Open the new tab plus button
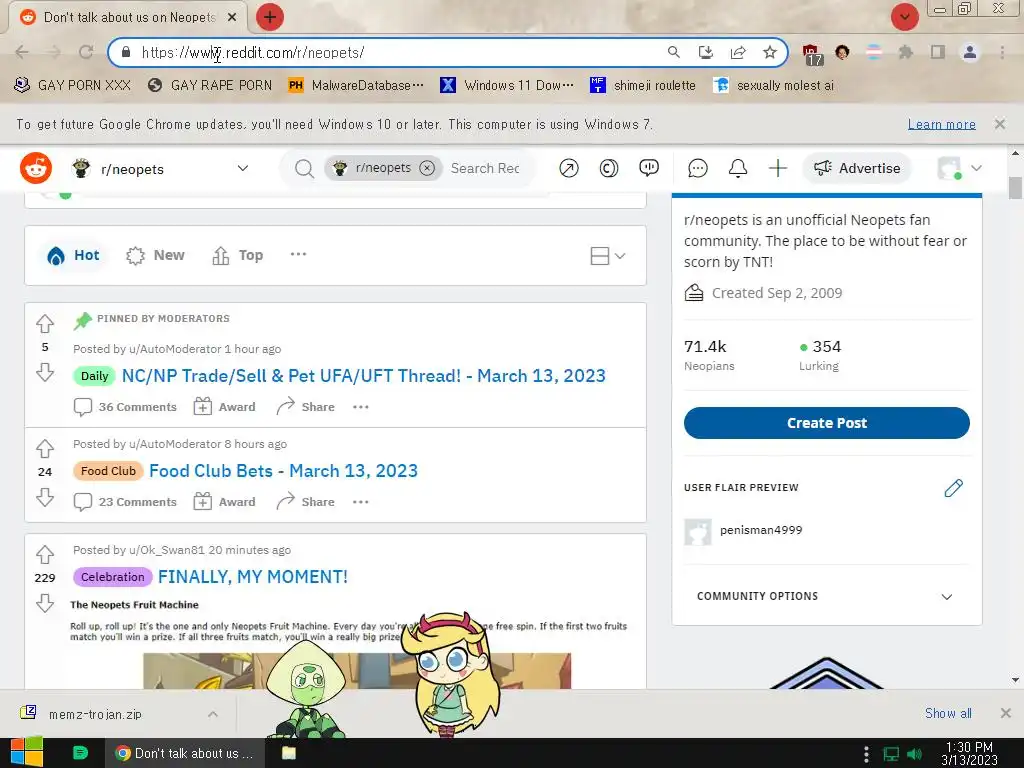 pos(270,17)
